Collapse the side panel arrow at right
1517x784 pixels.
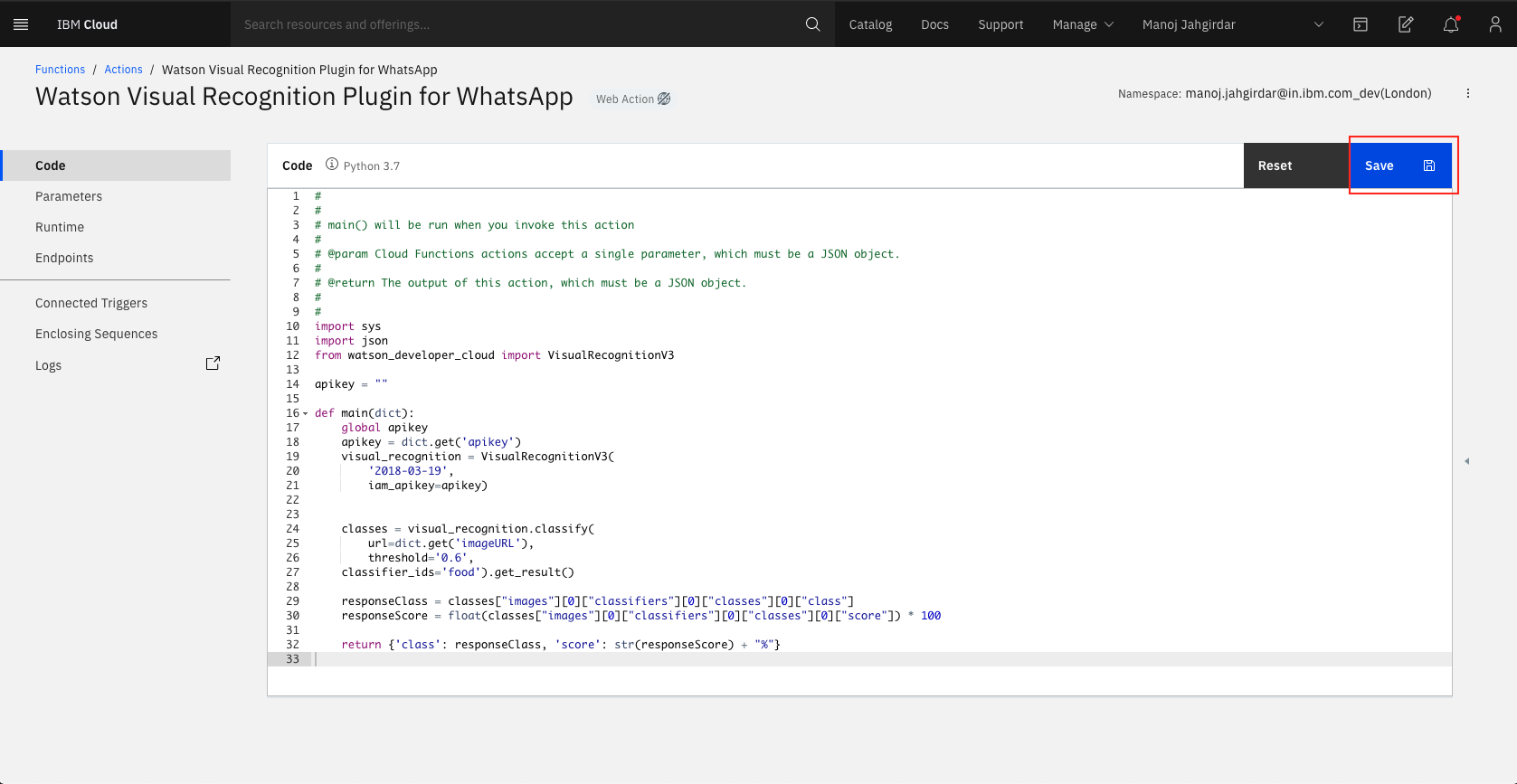point(1466,461)
